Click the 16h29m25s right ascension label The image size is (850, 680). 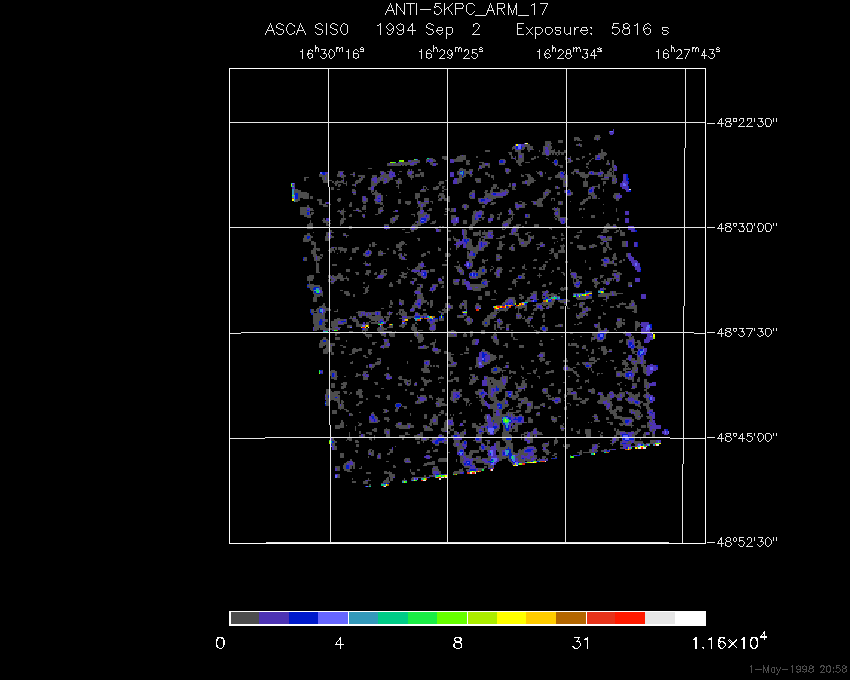click(x=450, y=53)
